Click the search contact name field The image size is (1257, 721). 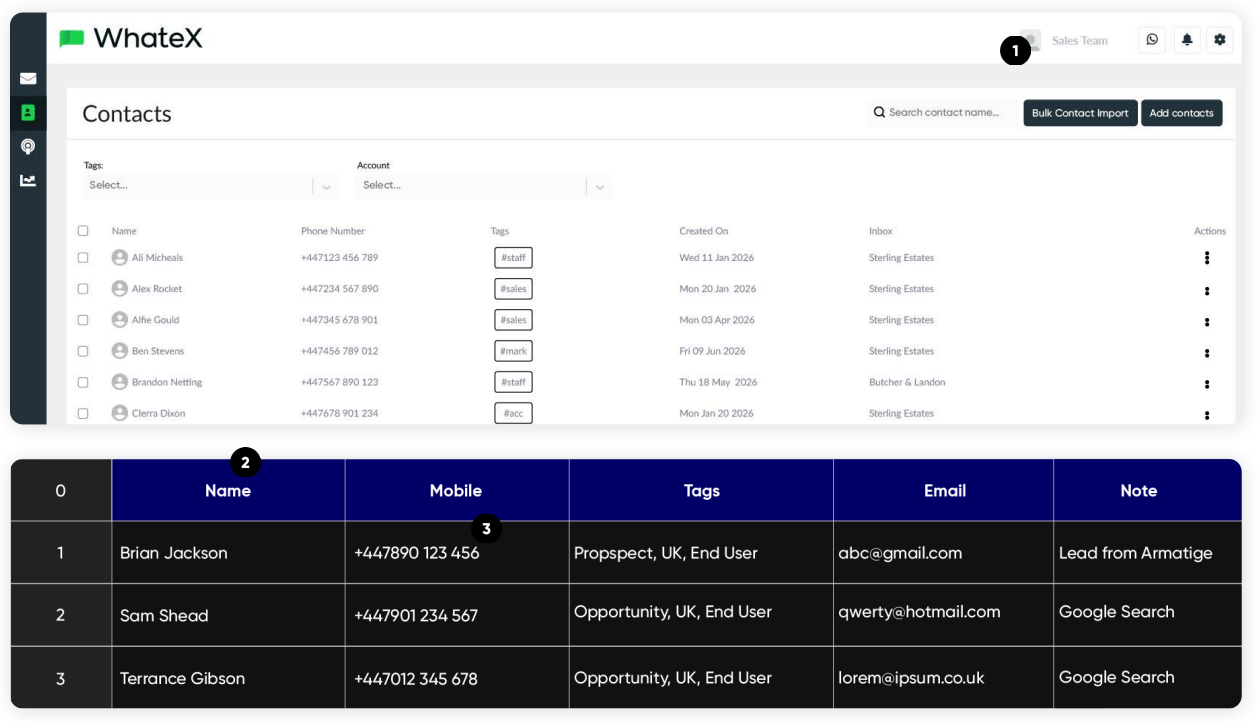pyautogui.click(x=942, y=113)
